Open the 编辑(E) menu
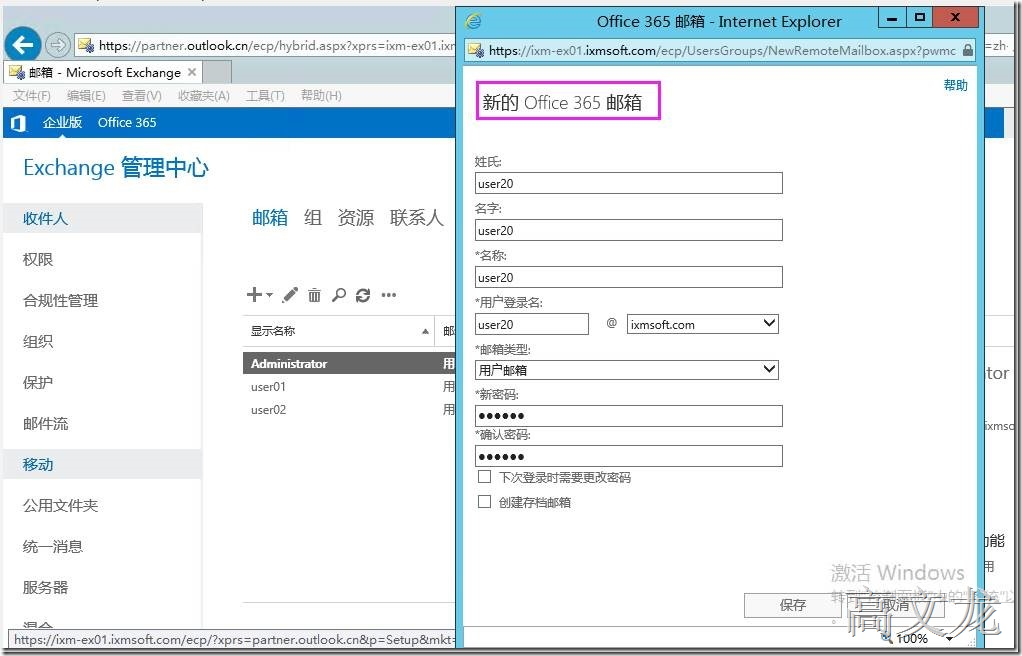The height and width of the screenshot is (656, 1022). tap(86, 96)
